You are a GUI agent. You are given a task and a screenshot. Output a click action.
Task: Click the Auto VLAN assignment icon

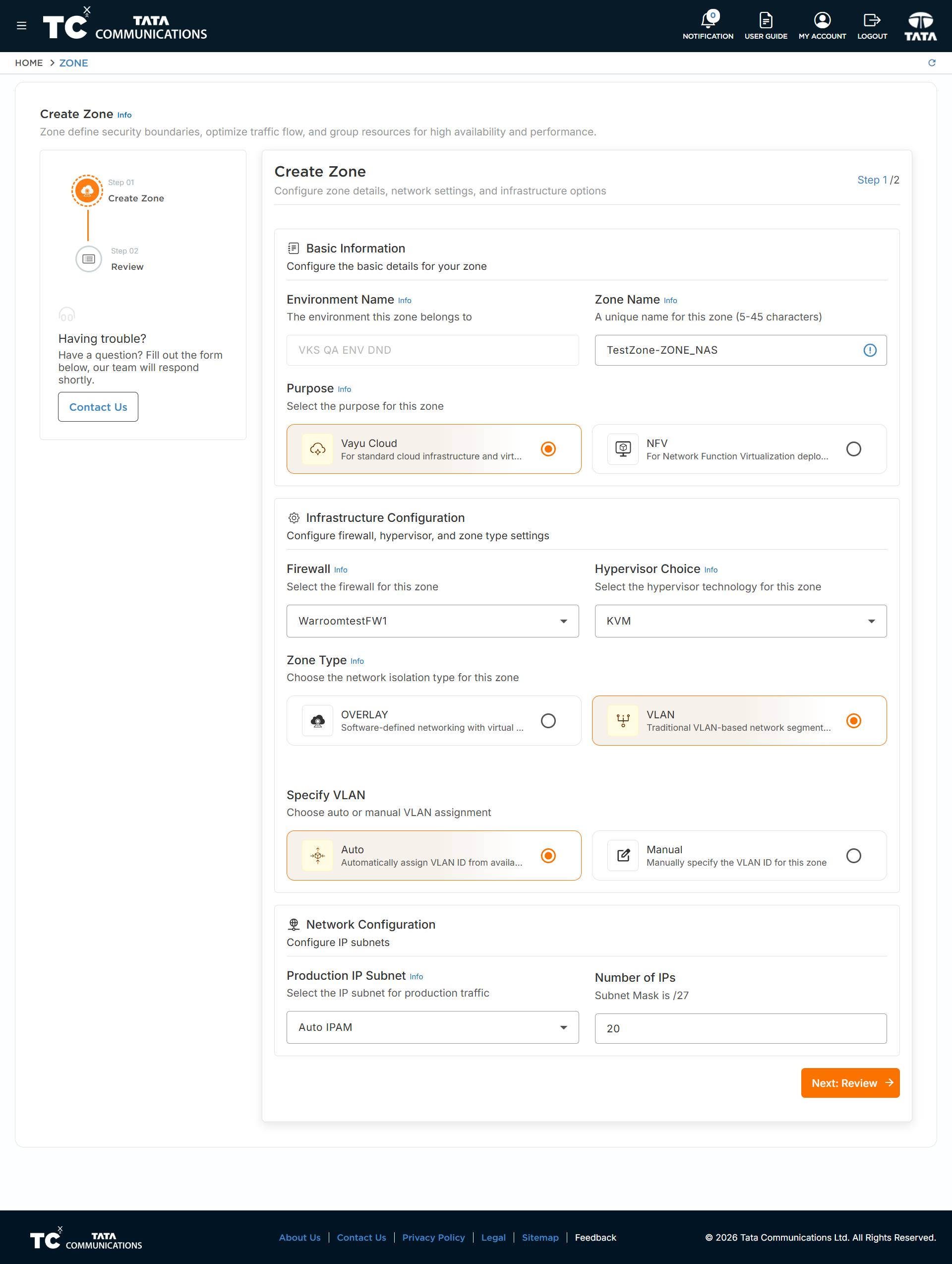[x=317, y=855]
